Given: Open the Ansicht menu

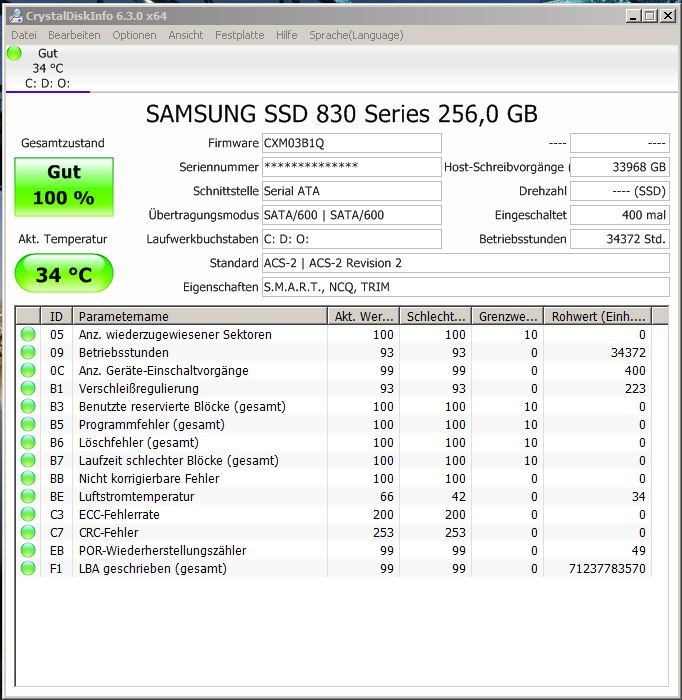Looking at the screenshot, I should click(186, 35).
